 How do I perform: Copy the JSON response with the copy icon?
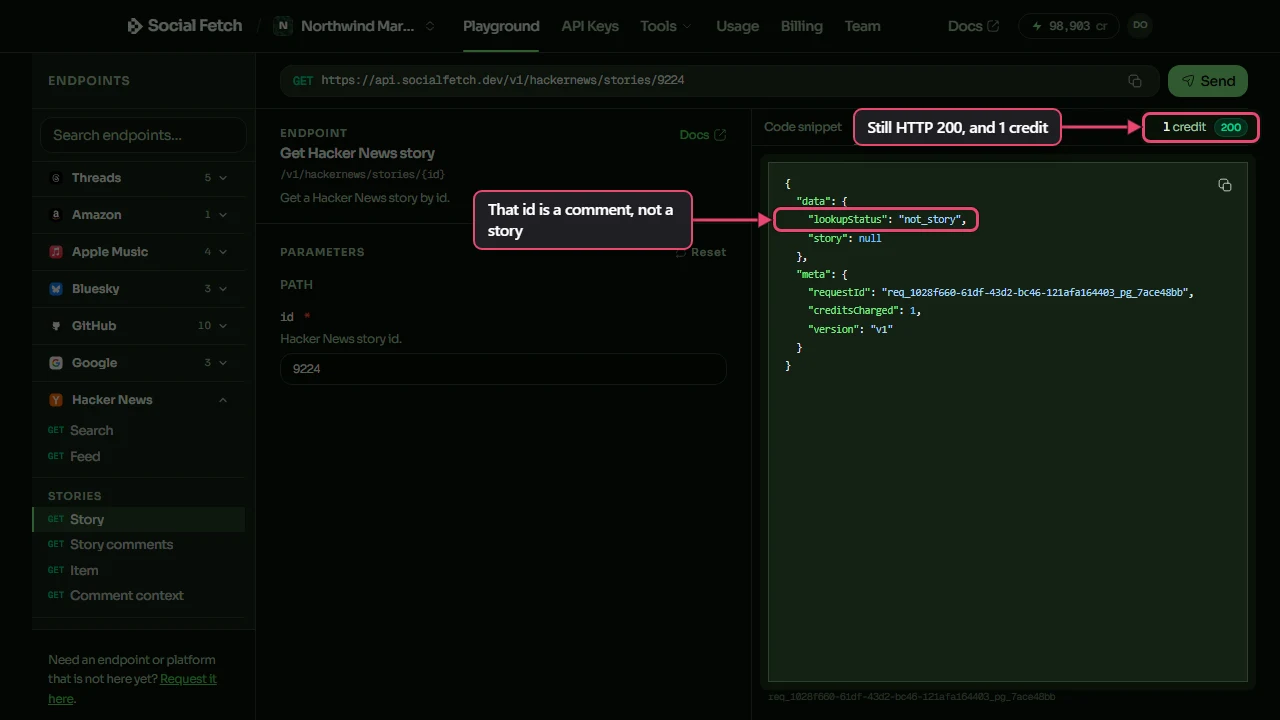(1225, 185)
